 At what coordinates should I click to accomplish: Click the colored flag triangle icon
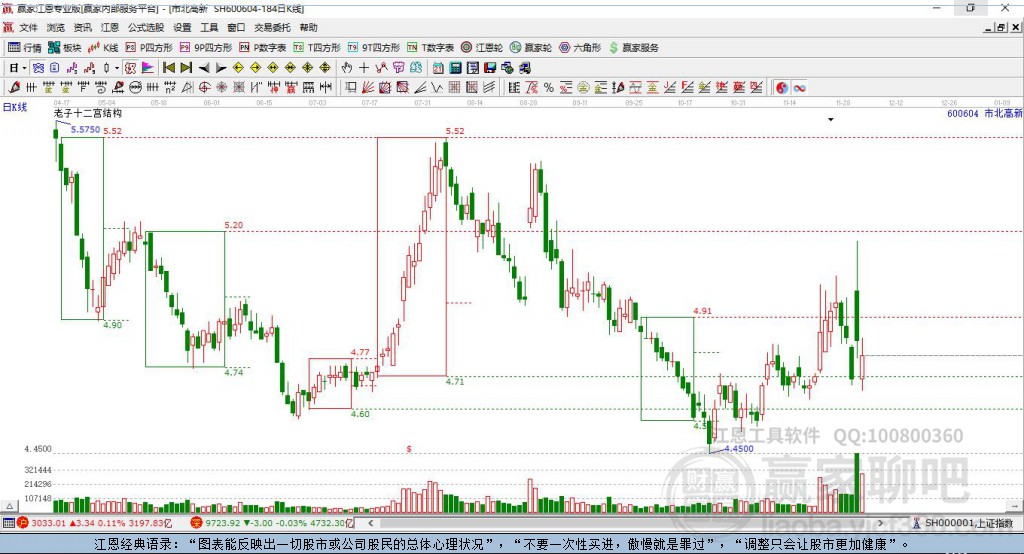click(148, 67)
